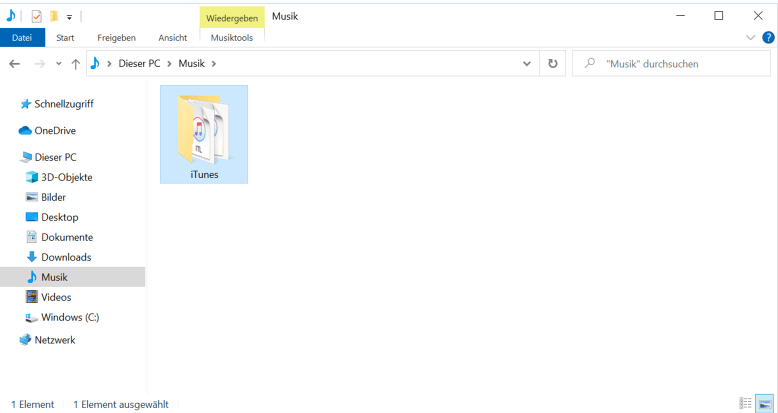Click the music note window icon in title bar
The width and height of the screenshot is (778, 413).
(x=10, y=16)
